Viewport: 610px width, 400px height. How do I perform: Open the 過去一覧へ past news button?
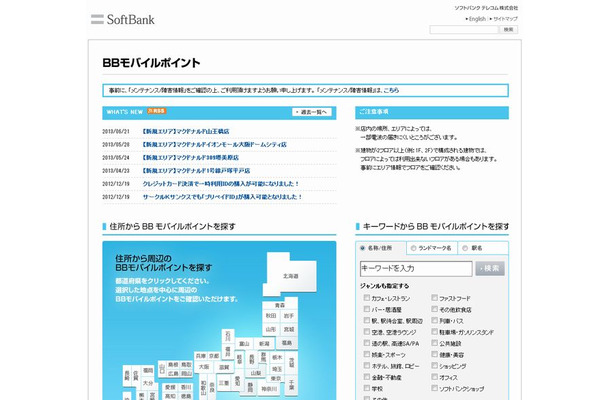pos(312,112)
